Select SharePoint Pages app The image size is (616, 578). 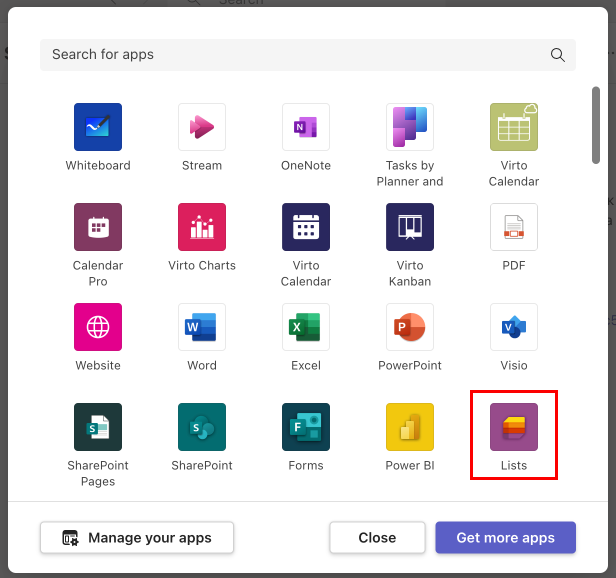98,427
